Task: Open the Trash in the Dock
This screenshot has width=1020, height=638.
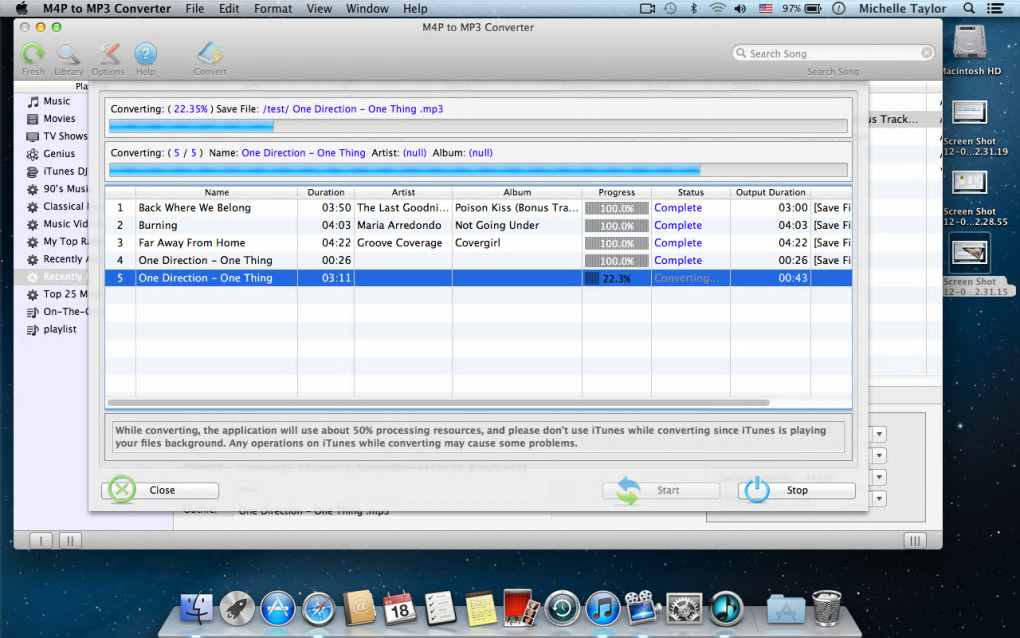Action: pyautogui.click(x=826, y=608)
